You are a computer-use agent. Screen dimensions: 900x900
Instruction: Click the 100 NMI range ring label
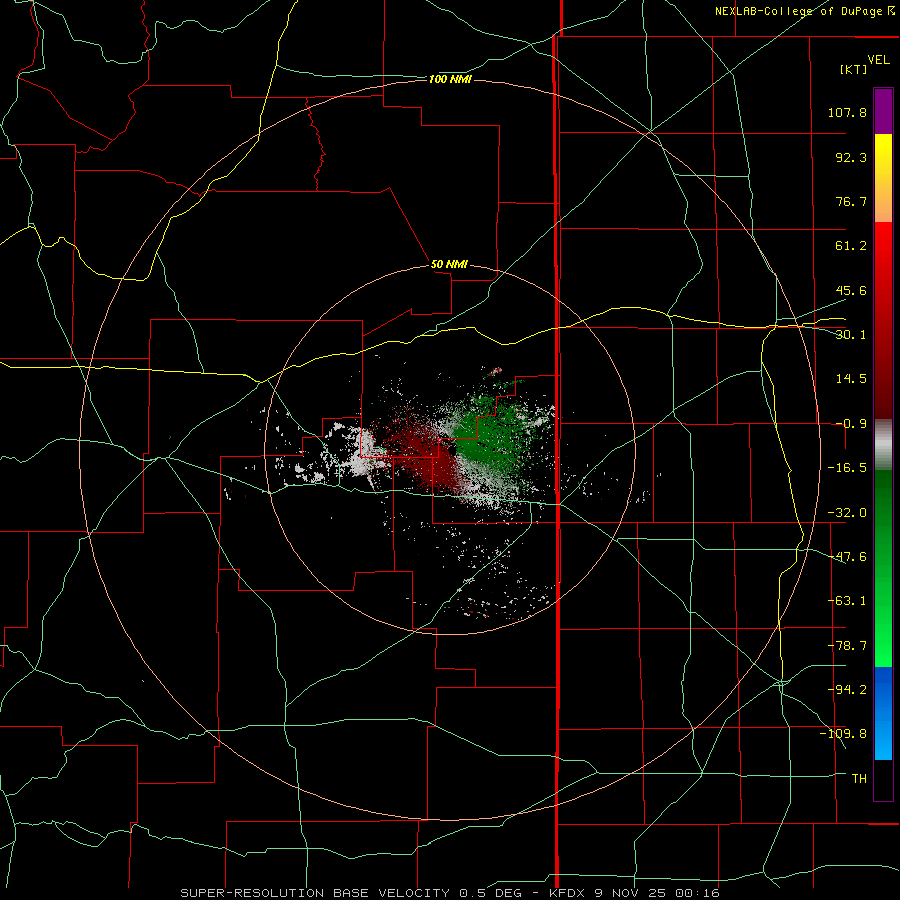tap(450, 79)
